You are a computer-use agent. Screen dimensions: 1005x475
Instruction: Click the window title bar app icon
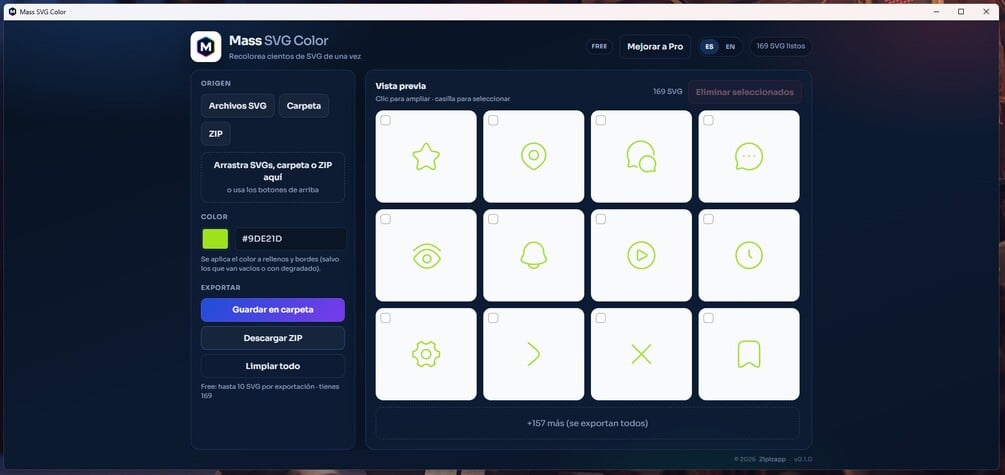click(x=12, y=12)
